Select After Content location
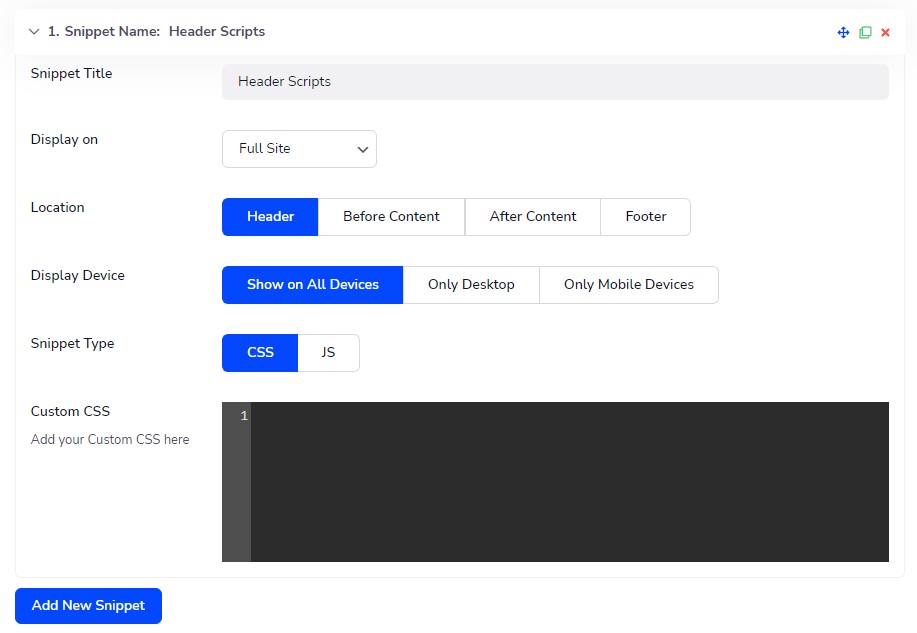 [532, 216]
